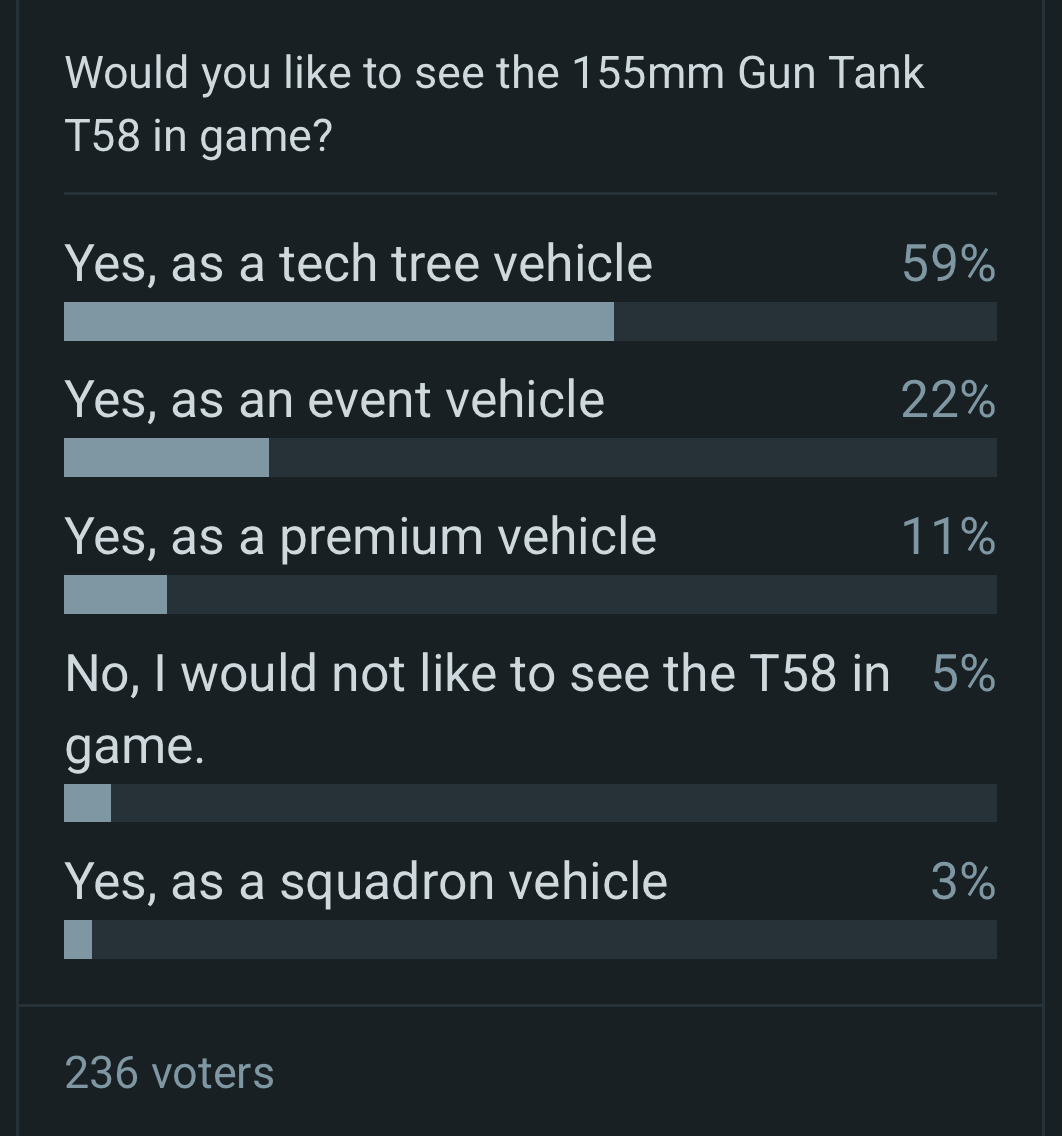
Task: Click the empty portion of squadron bar
Action: click(545, 940)
